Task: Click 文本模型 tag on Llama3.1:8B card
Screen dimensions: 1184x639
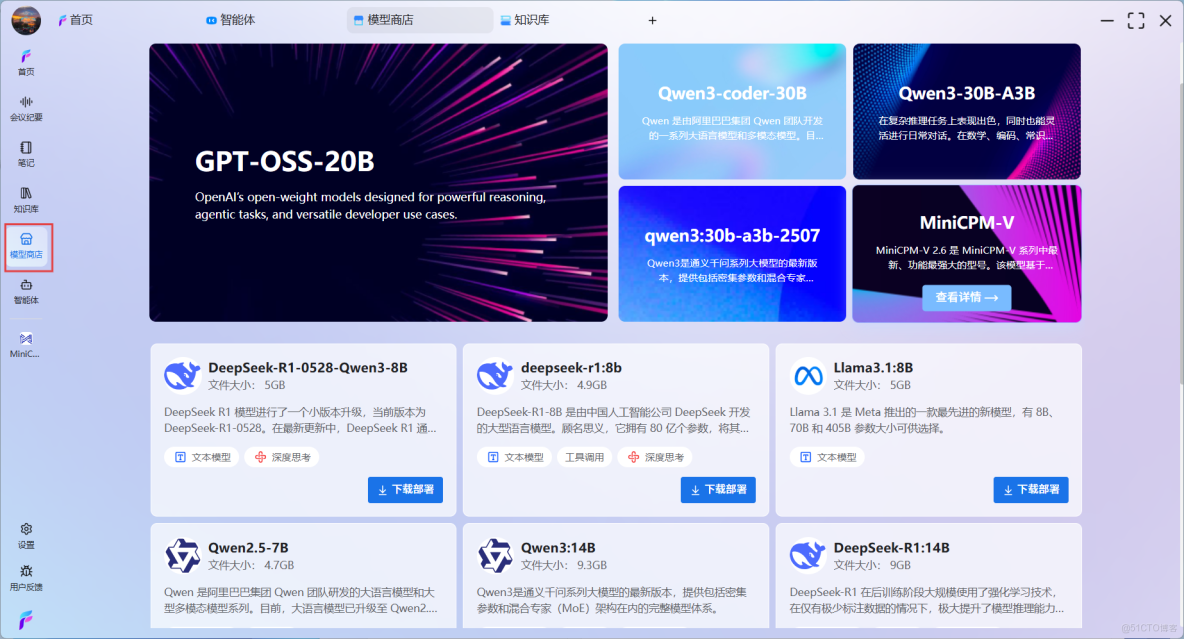Action: click(828, 457)
